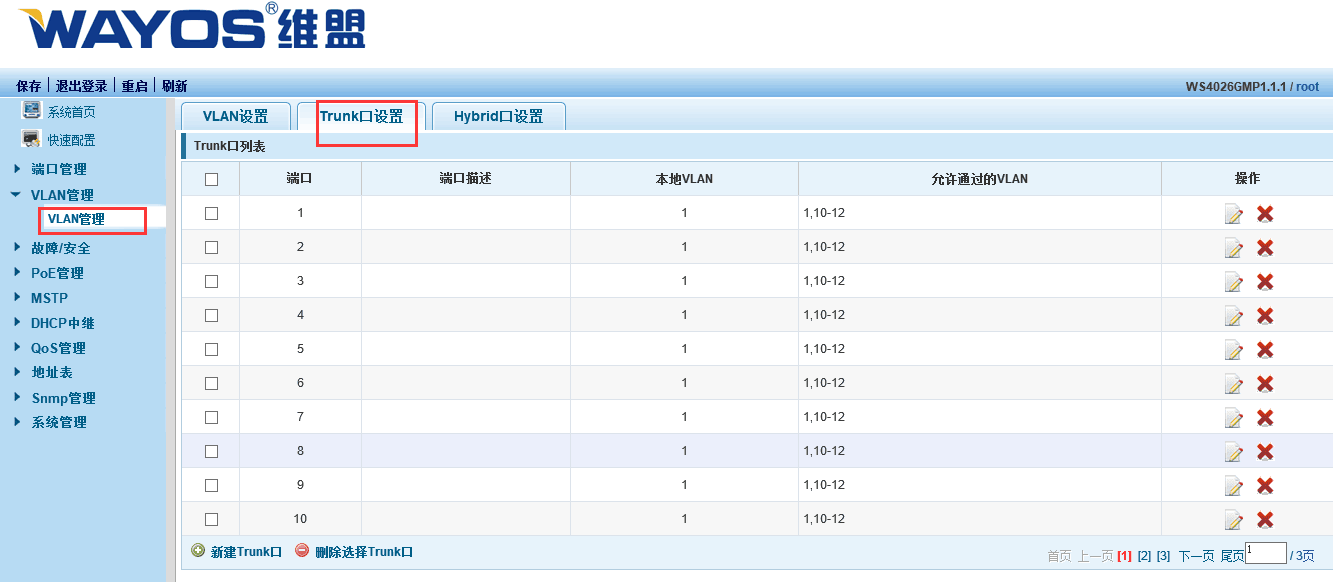Edit the Trunk entry for port 9

click(x=1234, y=486)
